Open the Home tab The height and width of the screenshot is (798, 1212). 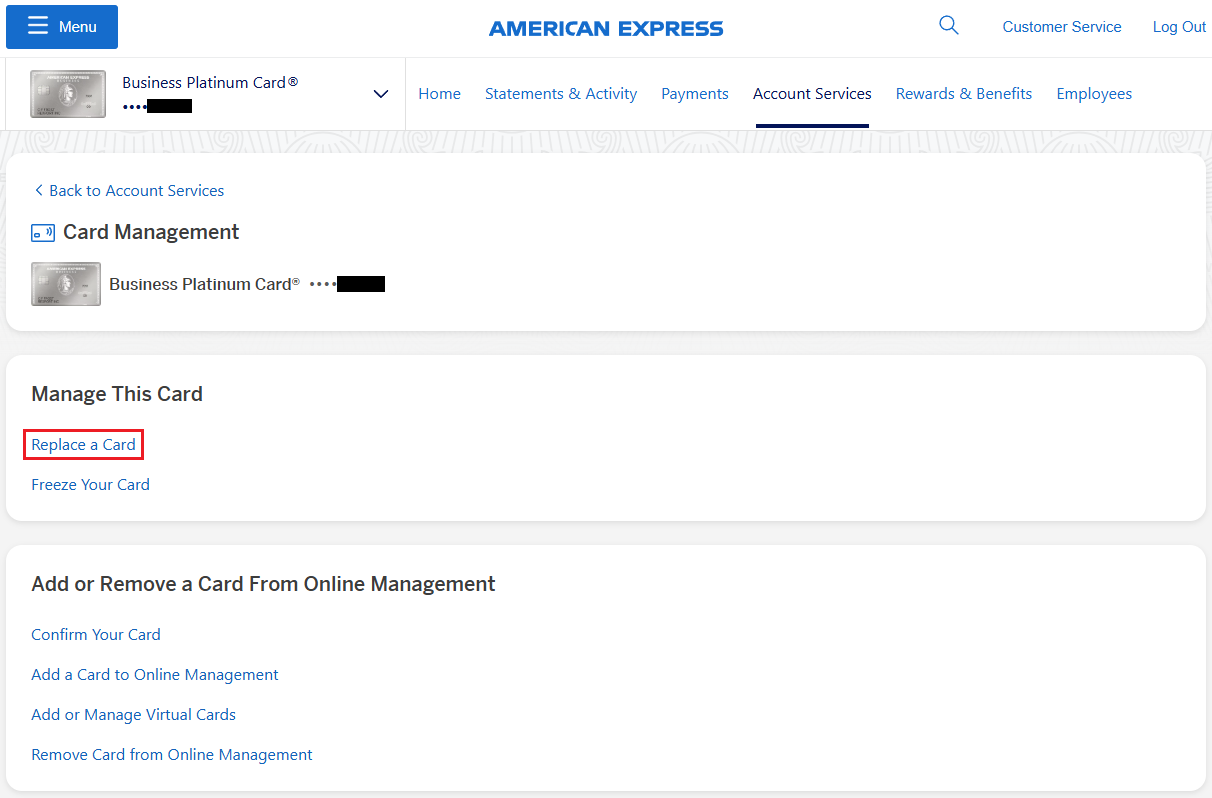[439, 94]
